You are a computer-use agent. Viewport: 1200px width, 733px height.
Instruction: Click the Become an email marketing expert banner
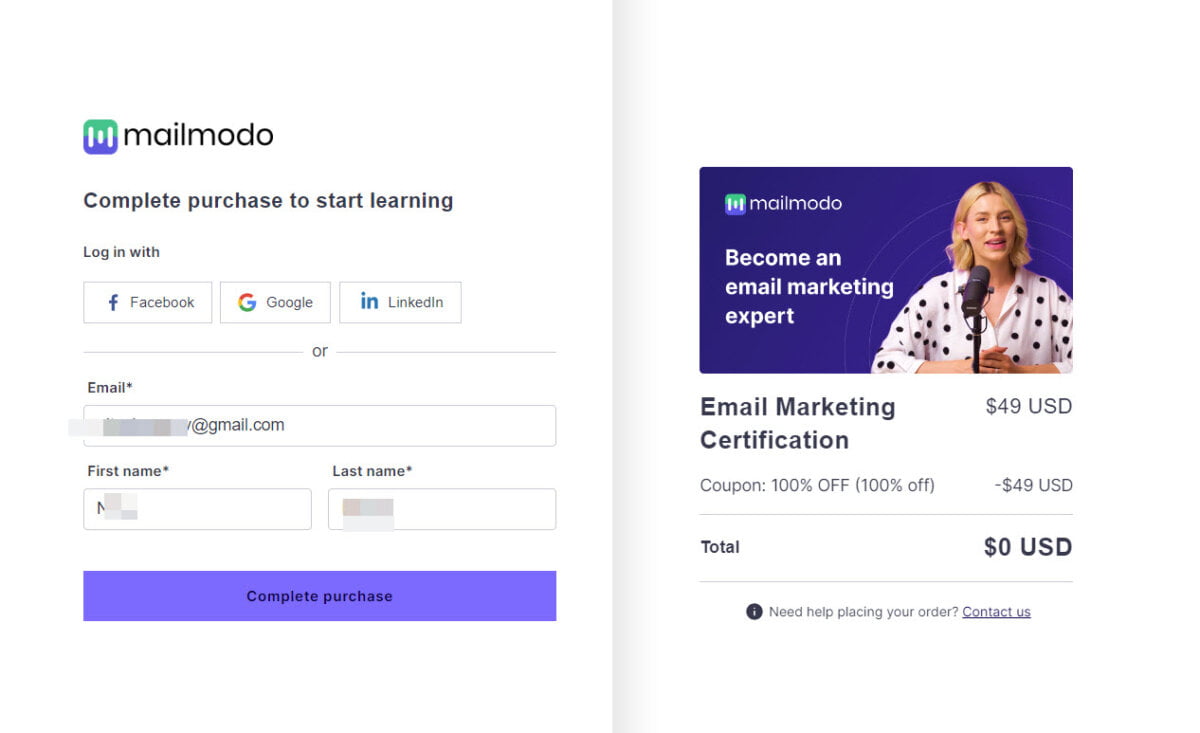(886, 270)
